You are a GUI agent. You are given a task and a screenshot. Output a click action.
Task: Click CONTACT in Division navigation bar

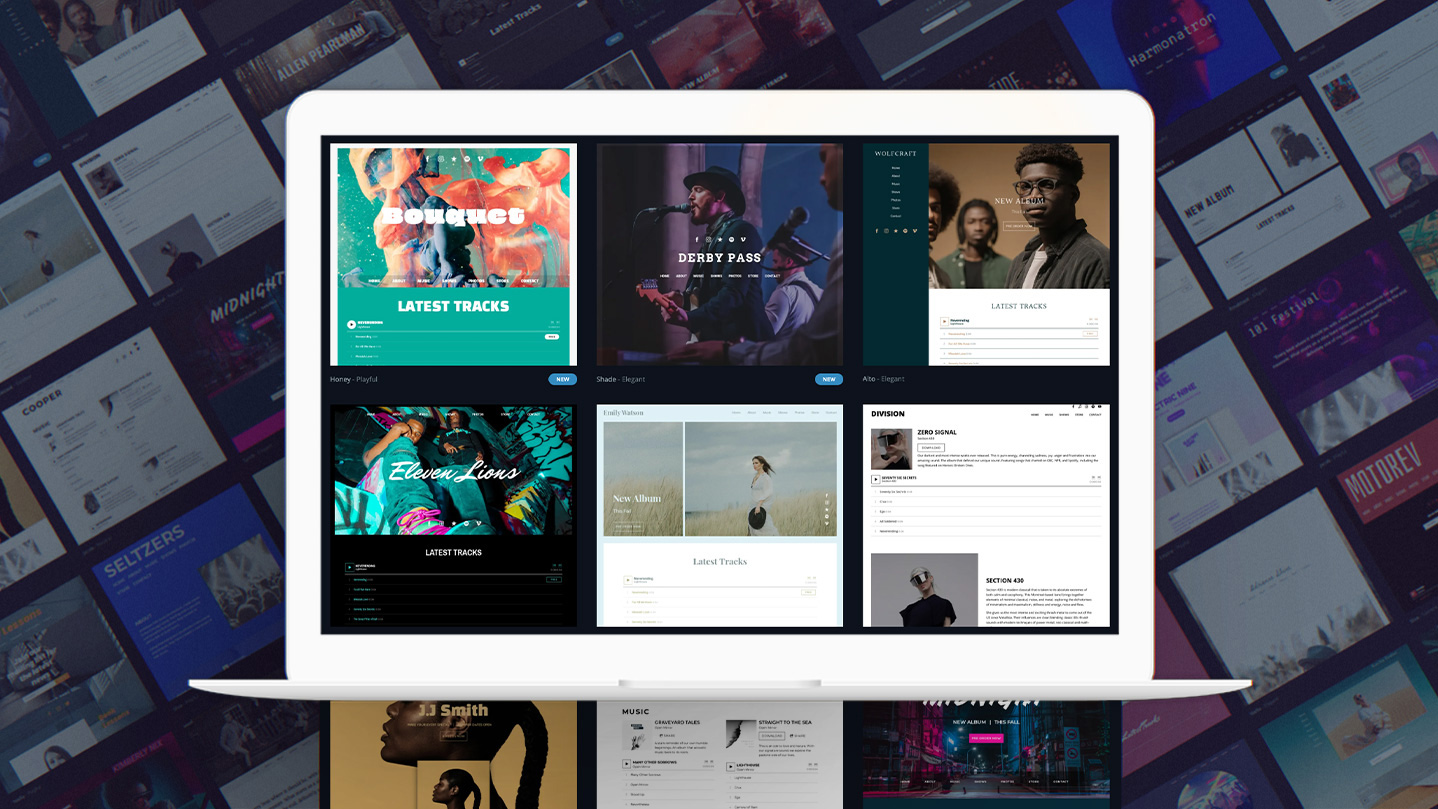(x=1095, y=414)
